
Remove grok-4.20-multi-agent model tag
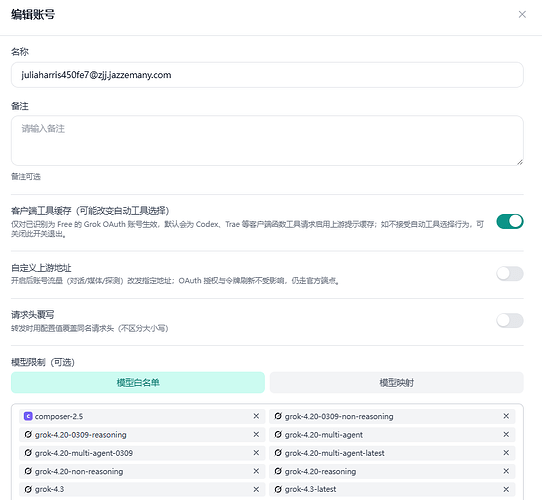(x=506, y=434)
